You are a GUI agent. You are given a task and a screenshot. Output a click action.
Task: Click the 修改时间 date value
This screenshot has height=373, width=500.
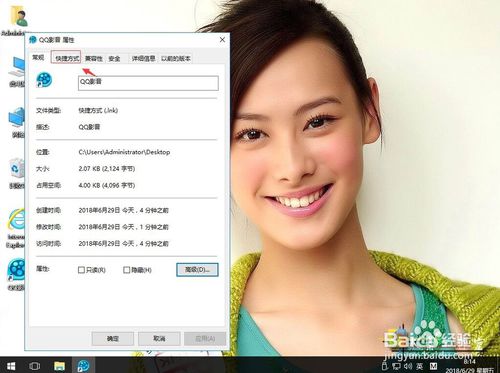point(123,227)
